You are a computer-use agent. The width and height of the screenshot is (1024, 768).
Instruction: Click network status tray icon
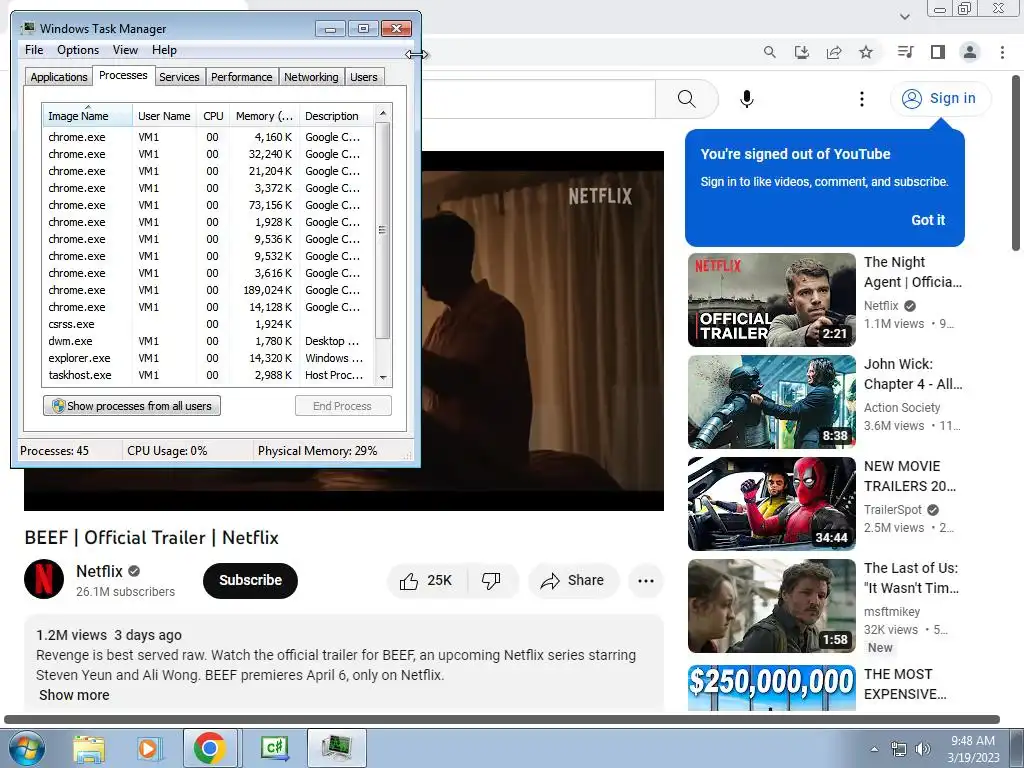tap(899, 749)
